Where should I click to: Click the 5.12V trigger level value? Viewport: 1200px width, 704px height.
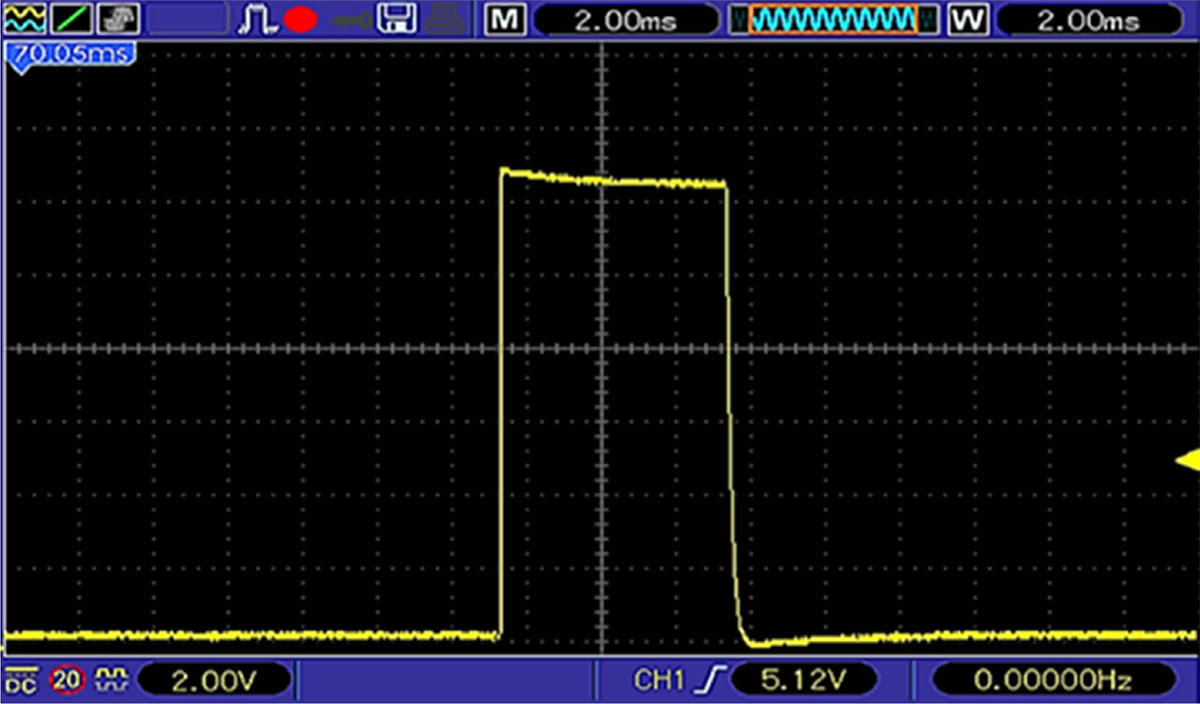point(803,681)
